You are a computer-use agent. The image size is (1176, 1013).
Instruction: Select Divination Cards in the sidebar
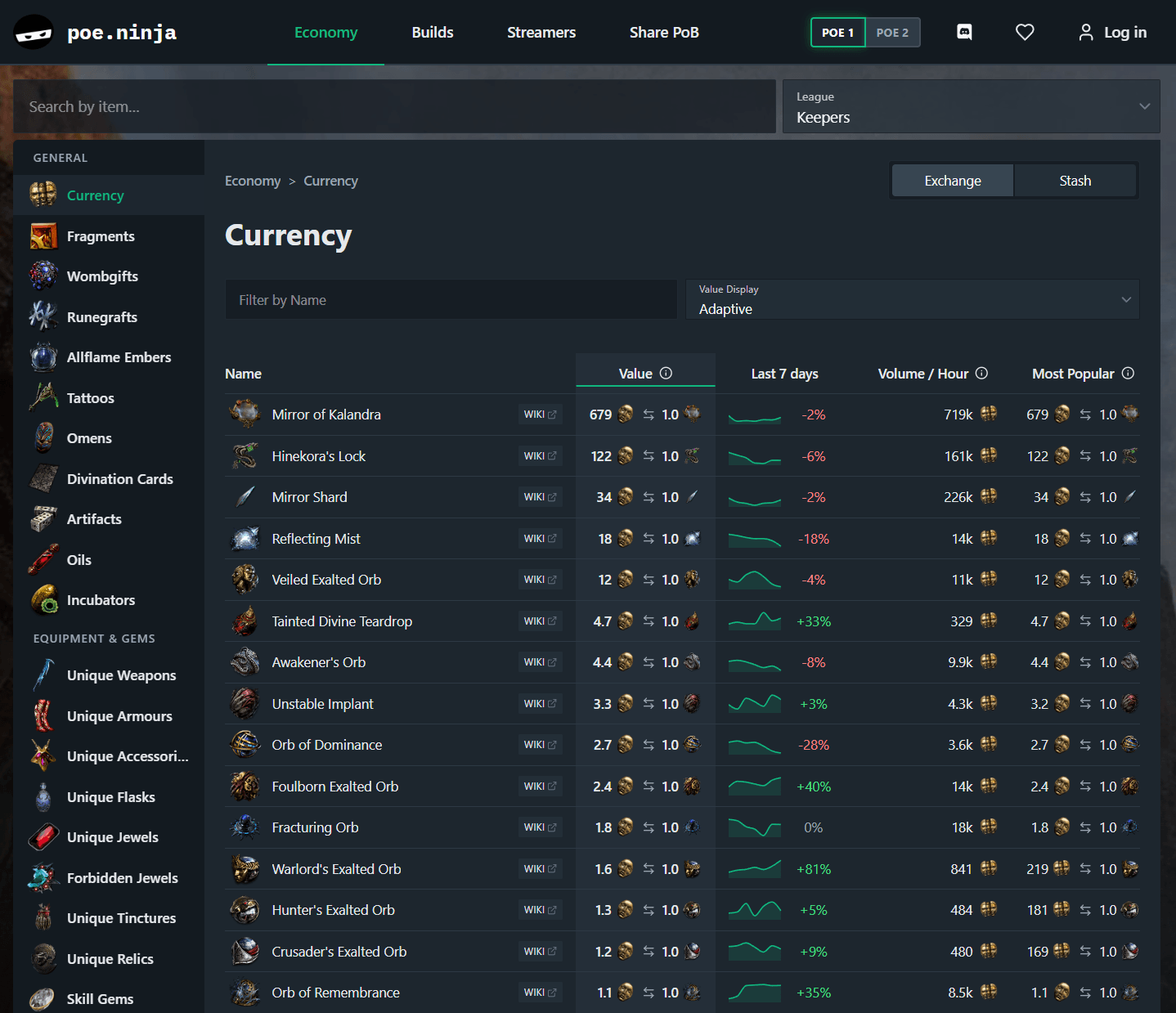pyautogui.click(x=109, y=479)
